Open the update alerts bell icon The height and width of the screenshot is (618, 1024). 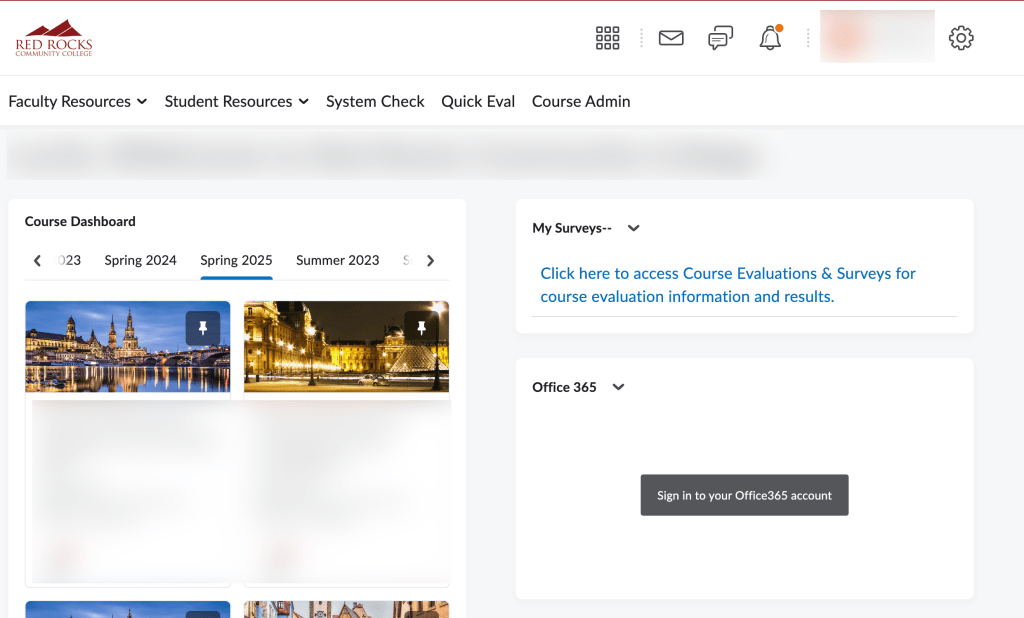click(770, 38)
